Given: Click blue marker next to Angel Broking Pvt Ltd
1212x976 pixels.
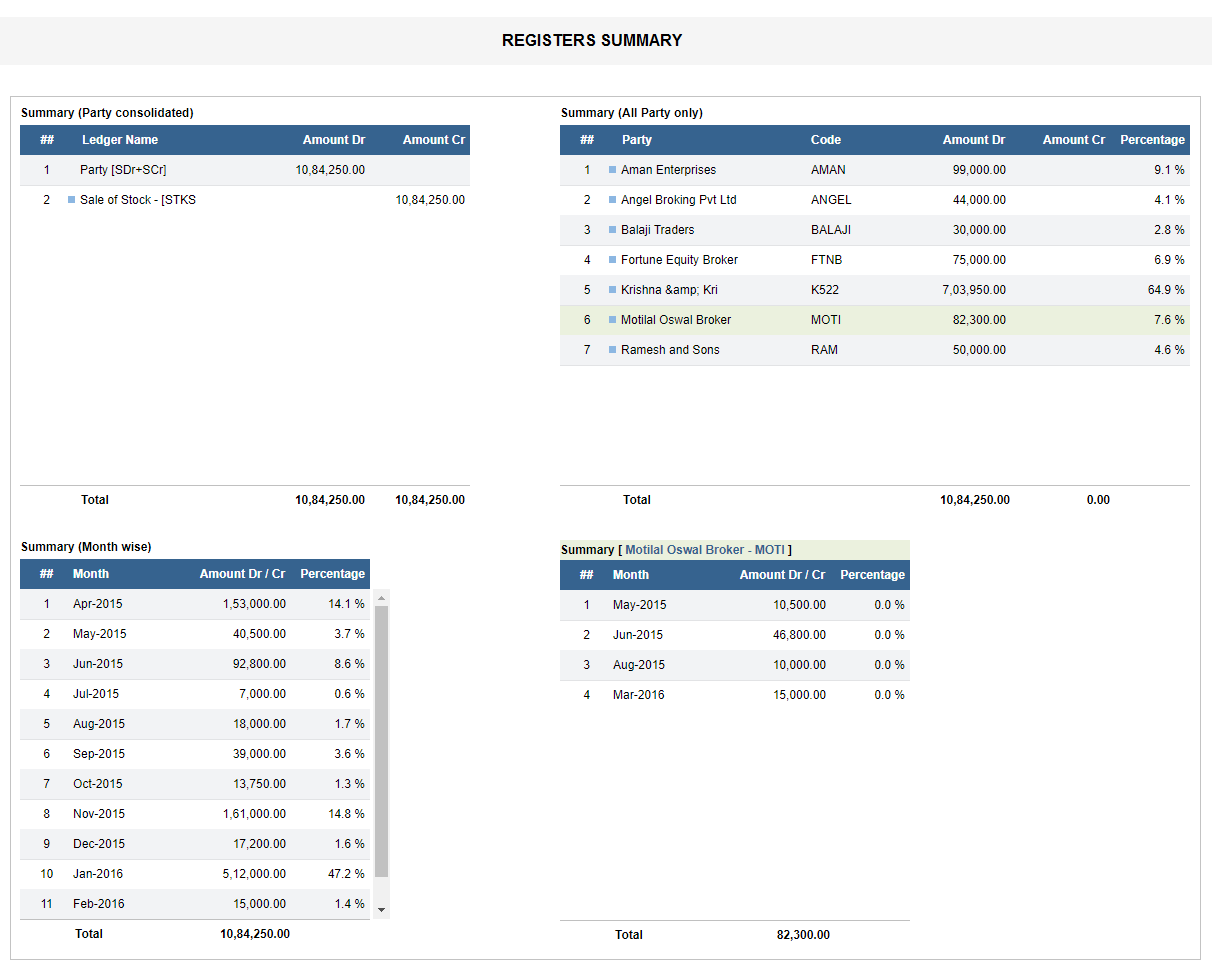Looking at the screenshot, I should [x=612, y=200].
